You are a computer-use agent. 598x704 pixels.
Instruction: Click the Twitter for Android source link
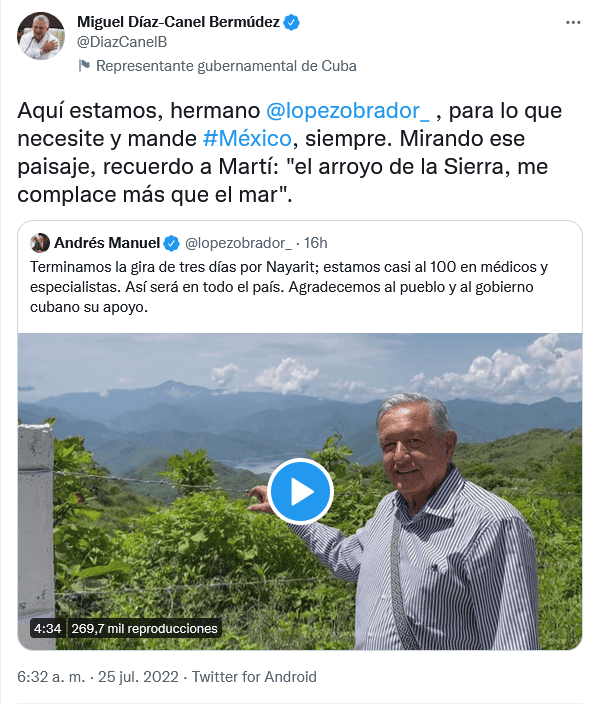[254, 677]
